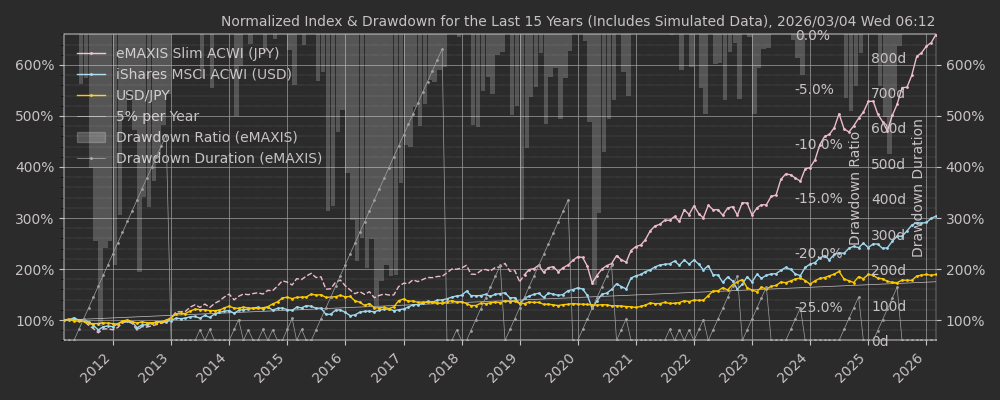Select the iShares MSCI ACWI (USD) legend label
Image resolution: width=1000 pixels, height=400 pixels.
(203, 74)
